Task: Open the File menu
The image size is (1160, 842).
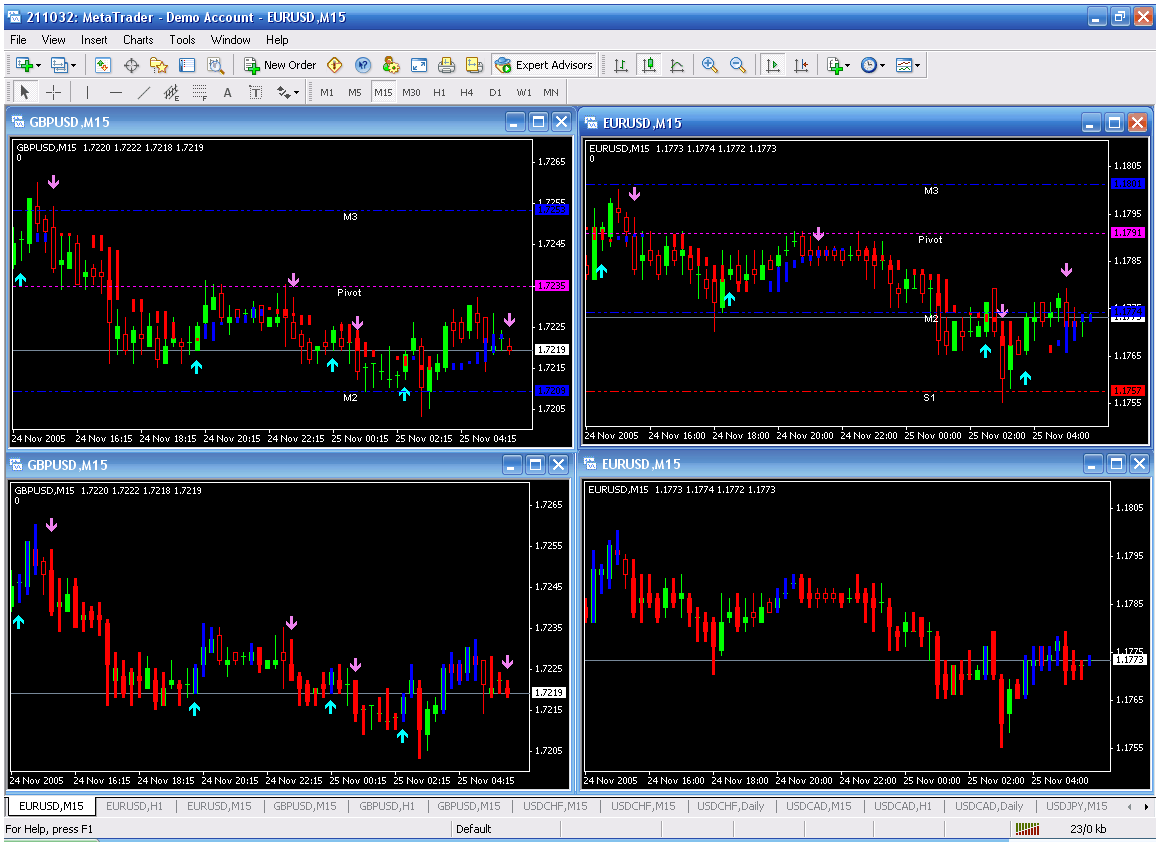Action: pyautogui.click(x=18, y=40)
